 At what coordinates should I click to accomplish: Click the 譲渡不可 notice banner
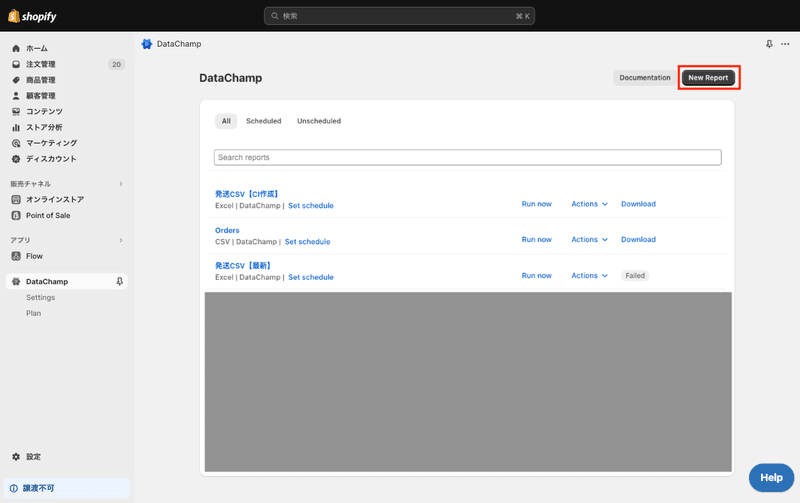[67, 488]
